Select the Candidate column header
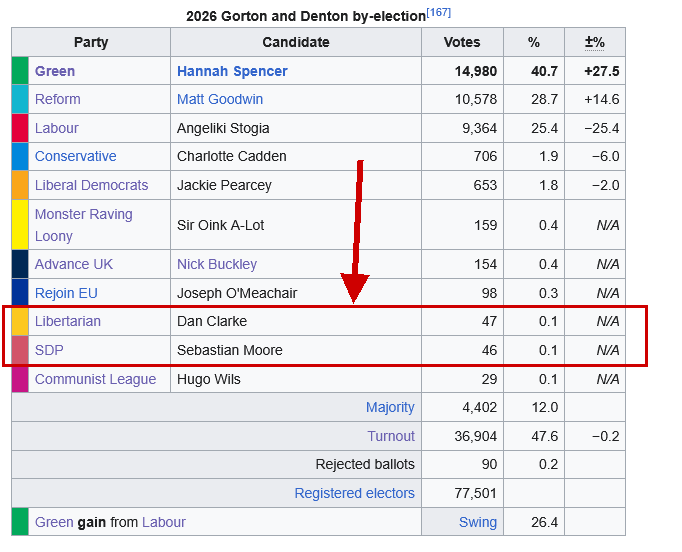The image size is (682, 552). 296,42
